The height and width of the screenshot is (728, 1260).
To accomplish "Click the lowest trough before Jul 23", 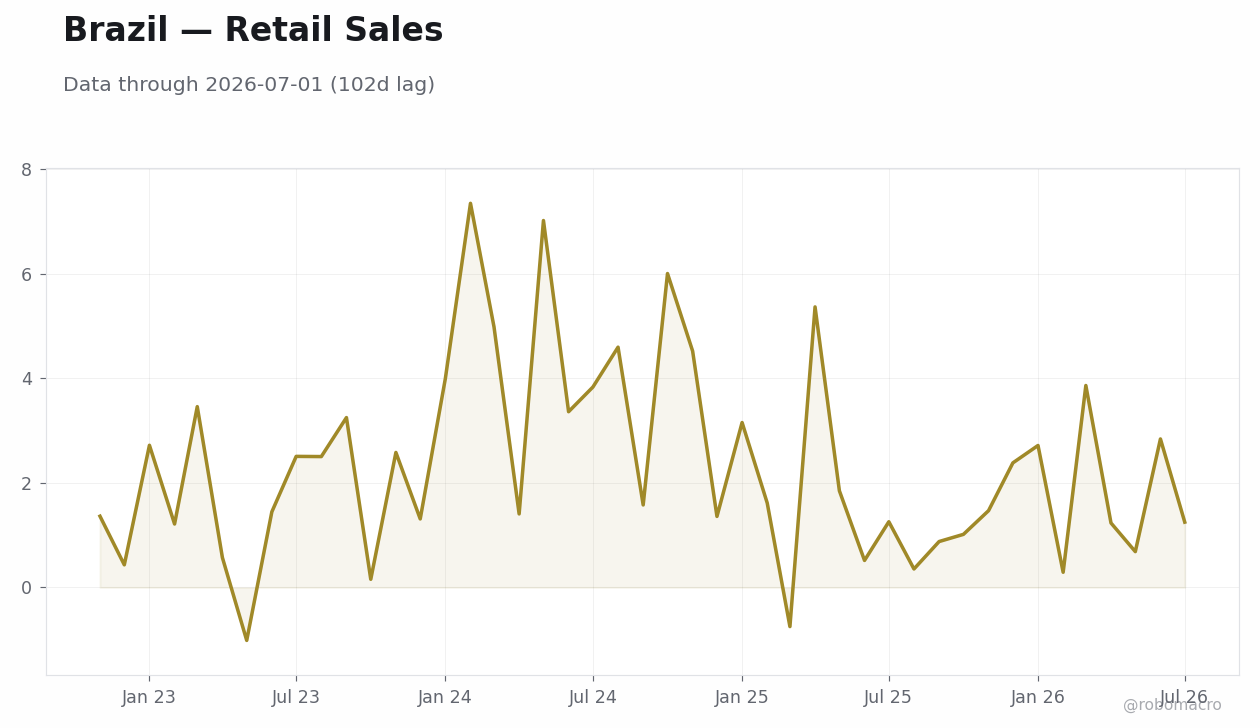I will pos(247,640).
